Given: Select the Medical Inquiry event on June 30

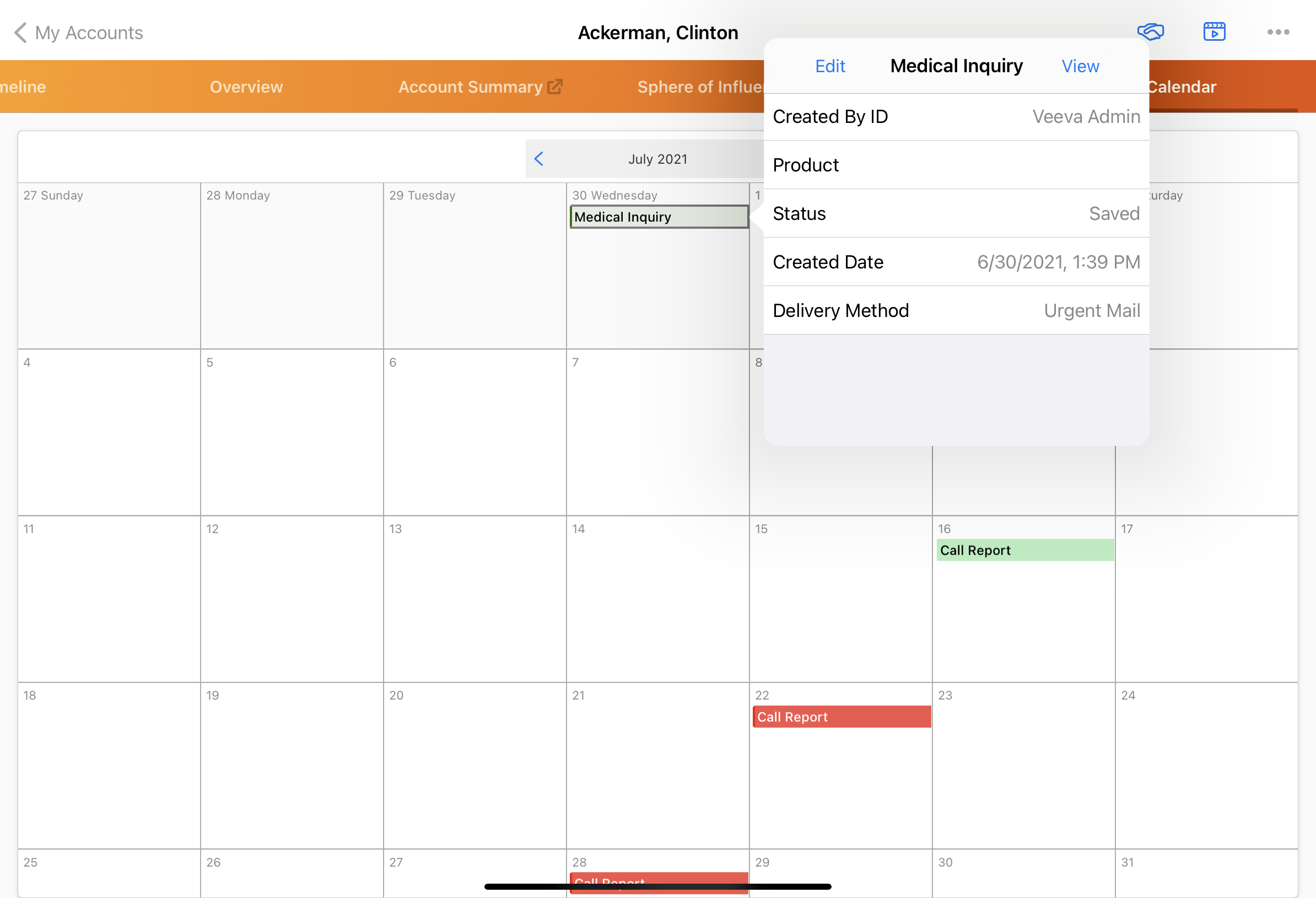Looking at the screenshot, I should click(x=658, y=217).
